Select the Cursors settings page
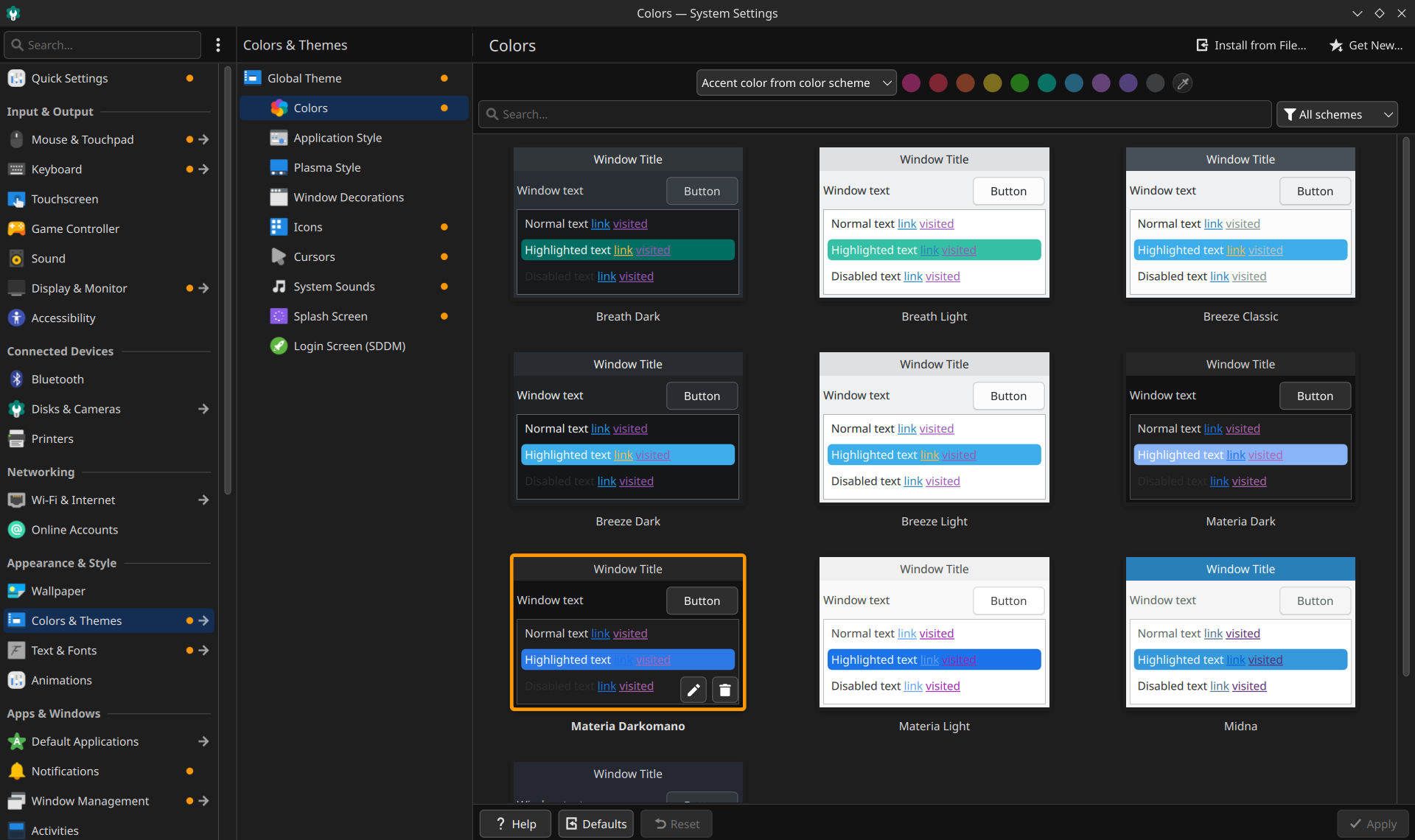1415x840 pixels. click(x=314, y=256)
